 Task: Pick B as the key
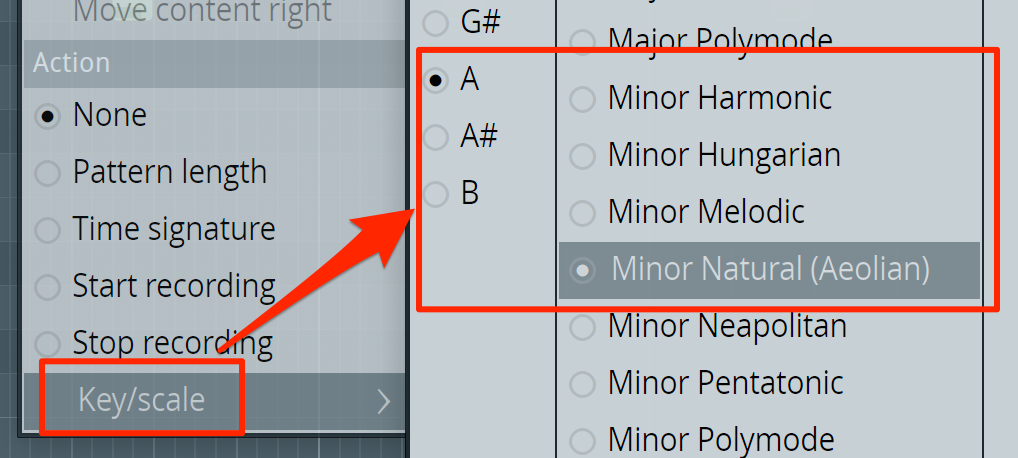point(484,194)
